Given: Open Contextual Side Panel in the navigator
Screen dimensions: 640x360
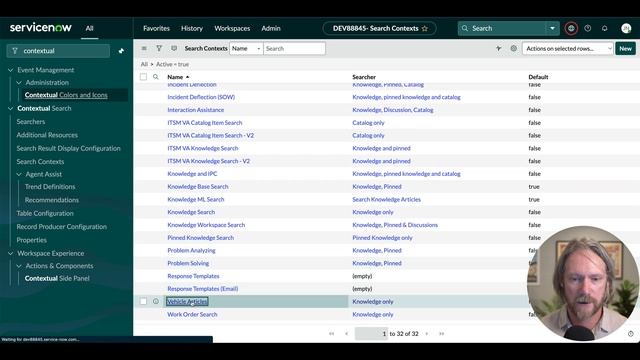Looking at the screenshot, I should (x=57, y=278).
